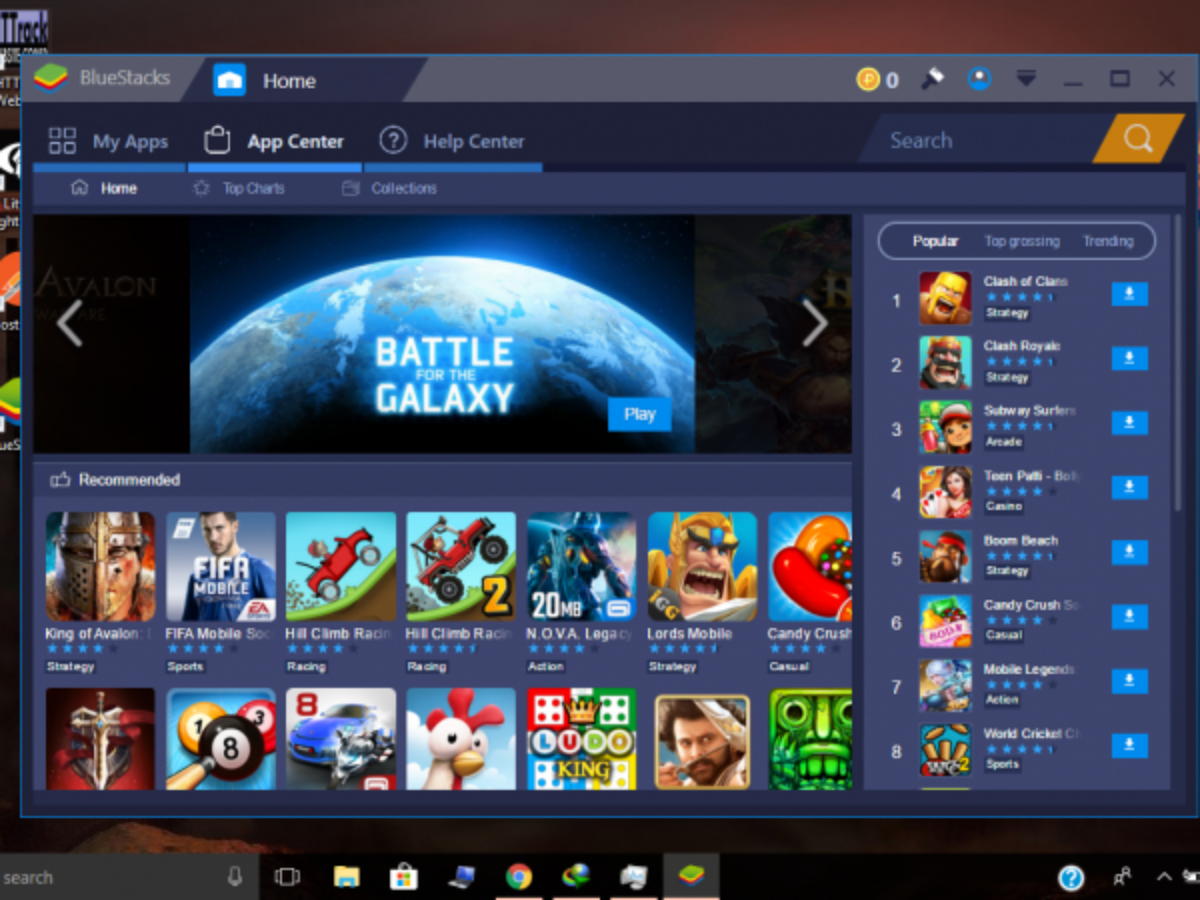Open King of Avalon recommended game
The height and width of the screenshot is (900, 1200).
click(100, 567)
